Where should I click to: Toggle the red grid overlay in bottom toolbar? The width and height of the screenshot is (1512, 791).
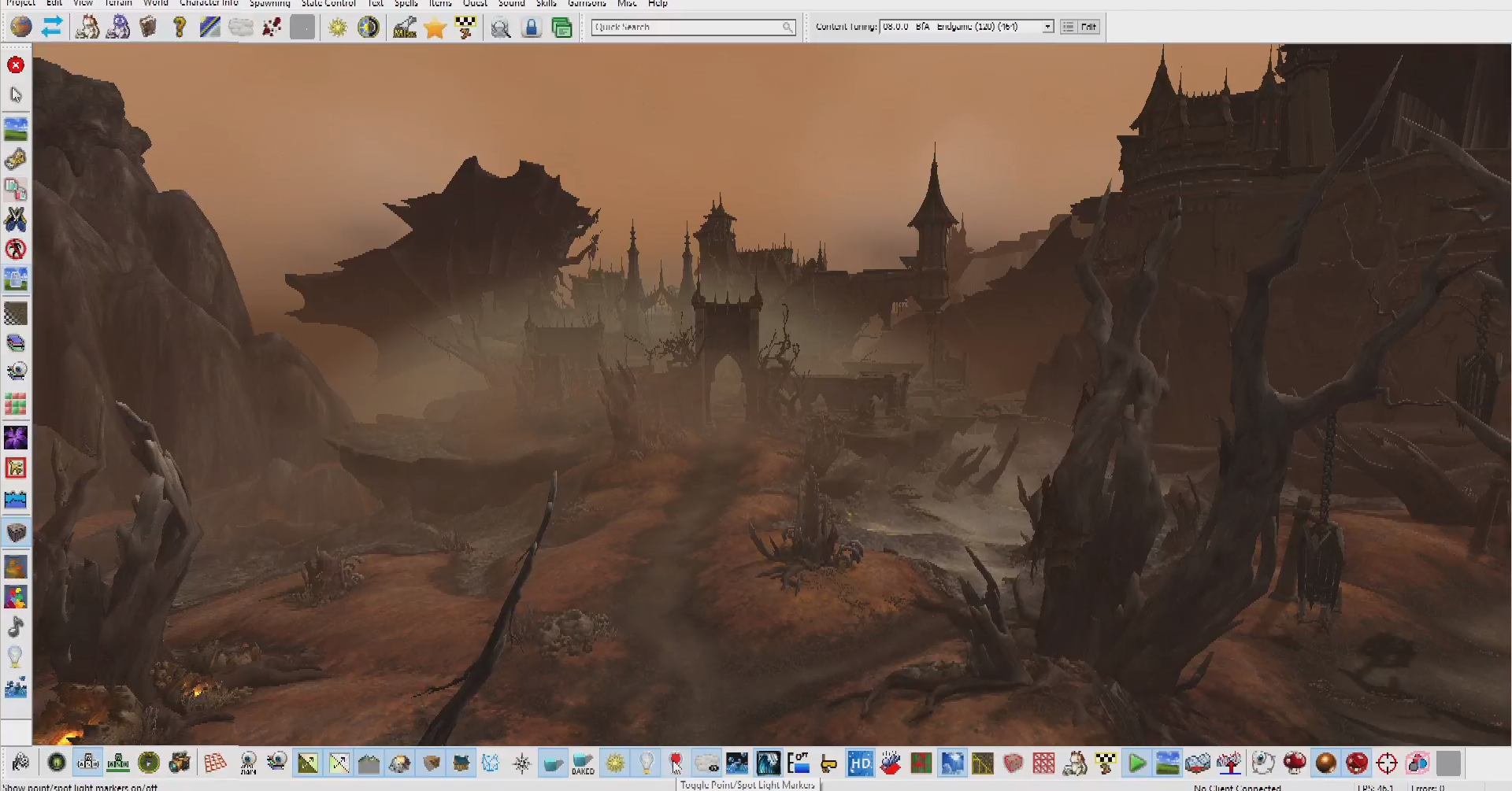pyautogui.click(x=215, y=763)
